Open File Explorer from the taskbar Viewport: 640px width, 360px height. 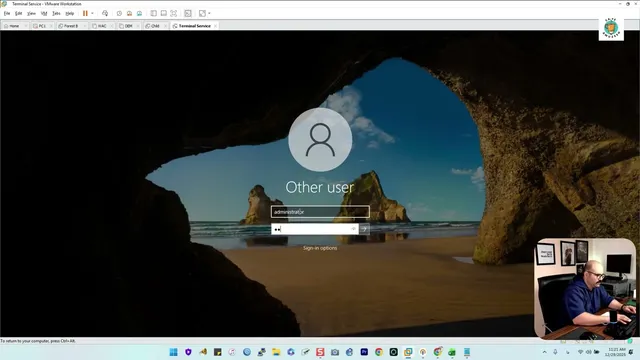276,352
